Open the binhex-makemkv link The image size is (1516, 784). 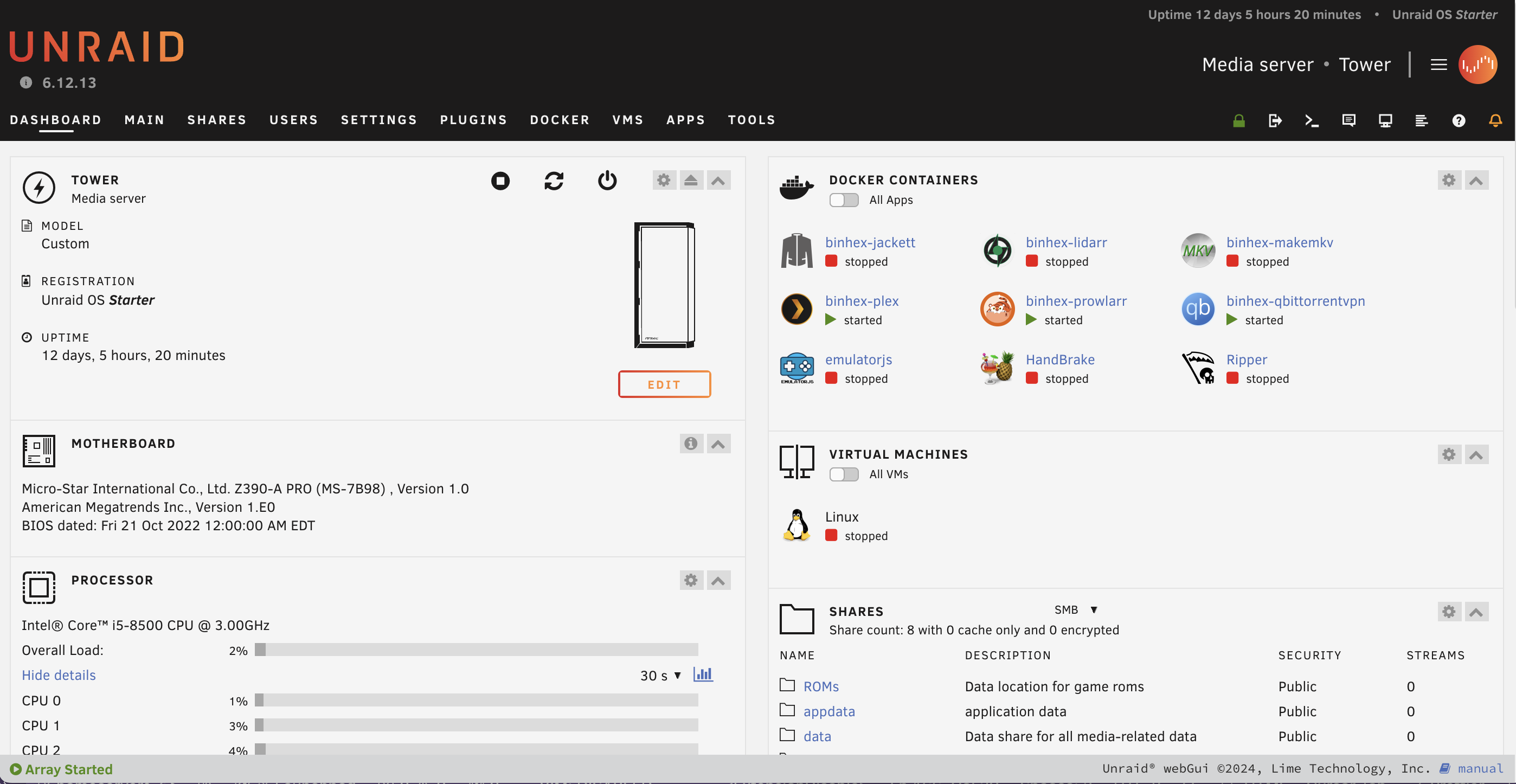[x=1280, y=242]
